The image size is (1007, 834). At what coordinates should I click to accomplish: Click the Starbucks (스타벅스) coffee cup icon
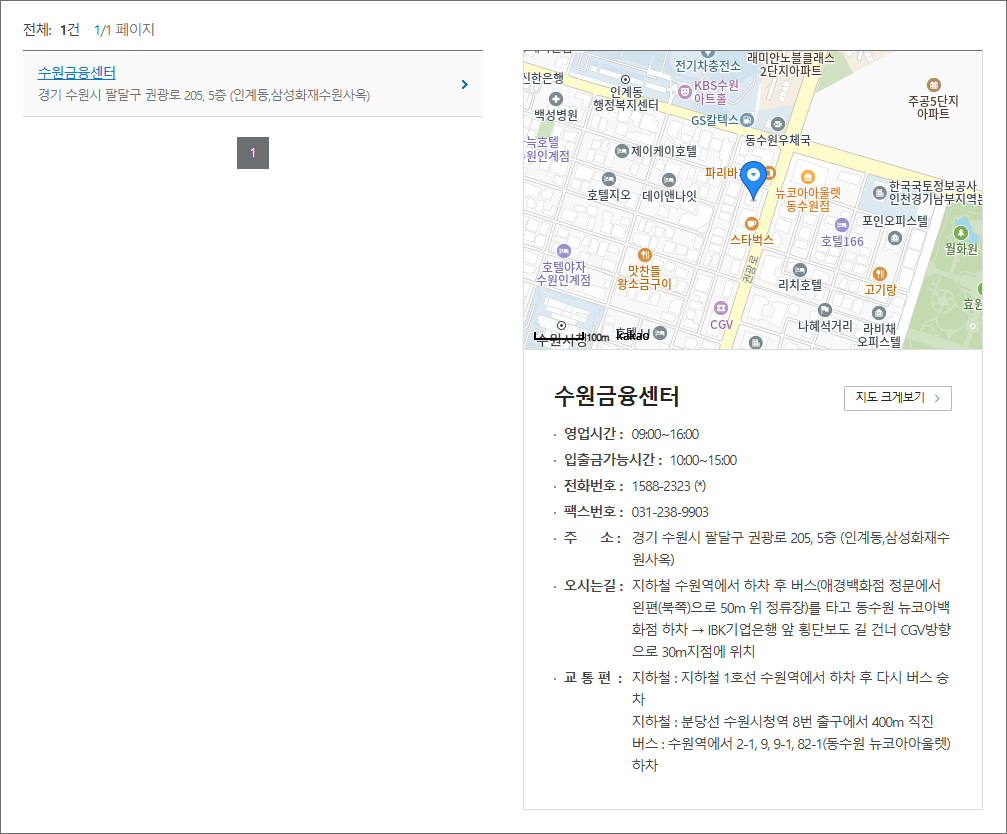(752, 223)
